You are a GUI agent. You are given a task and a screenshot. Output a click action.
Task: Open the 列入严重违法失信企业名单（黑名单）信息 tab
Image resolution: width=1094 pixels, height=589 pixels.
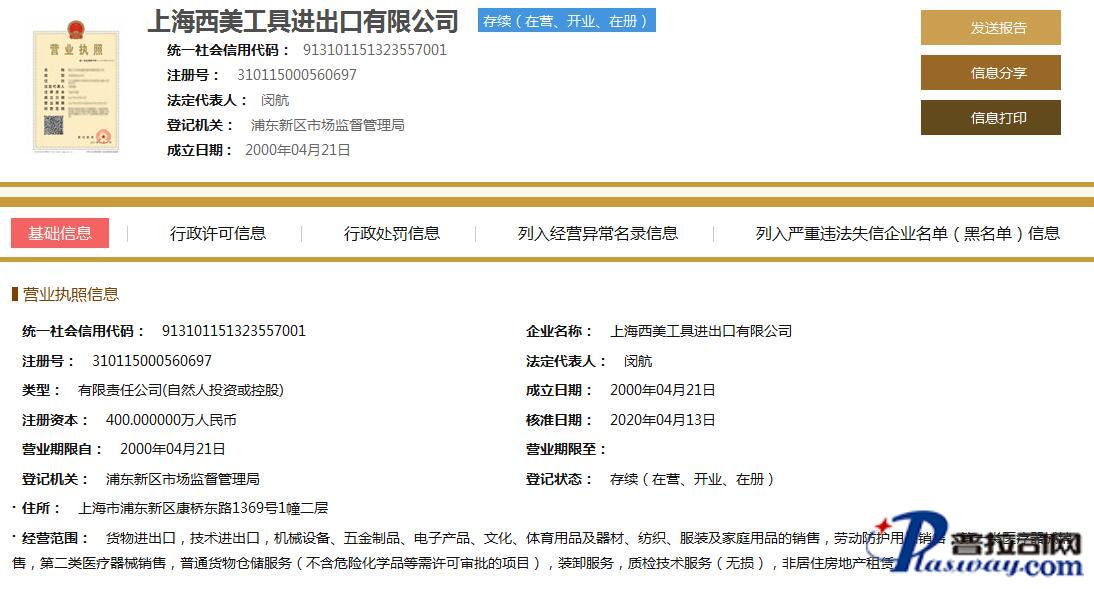click(x=907, y=233)
